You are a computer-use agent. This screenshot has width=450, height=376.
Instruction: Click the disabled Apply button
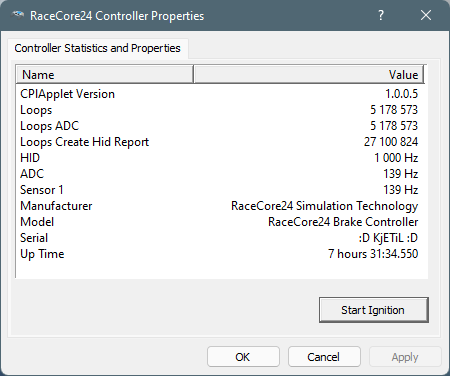[405, 357]
